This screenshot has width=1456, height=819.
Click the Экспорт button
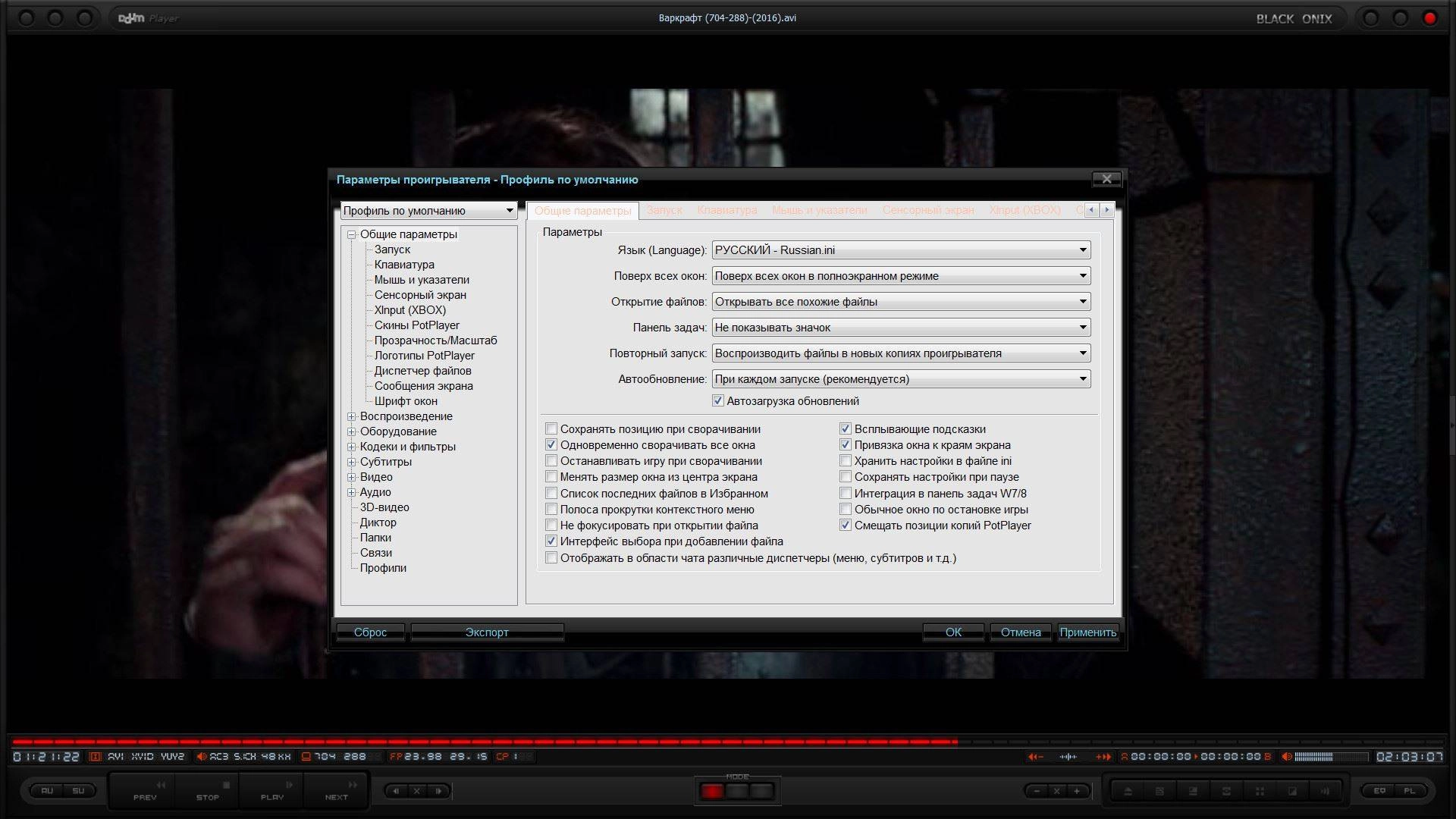tap(487, 632)
